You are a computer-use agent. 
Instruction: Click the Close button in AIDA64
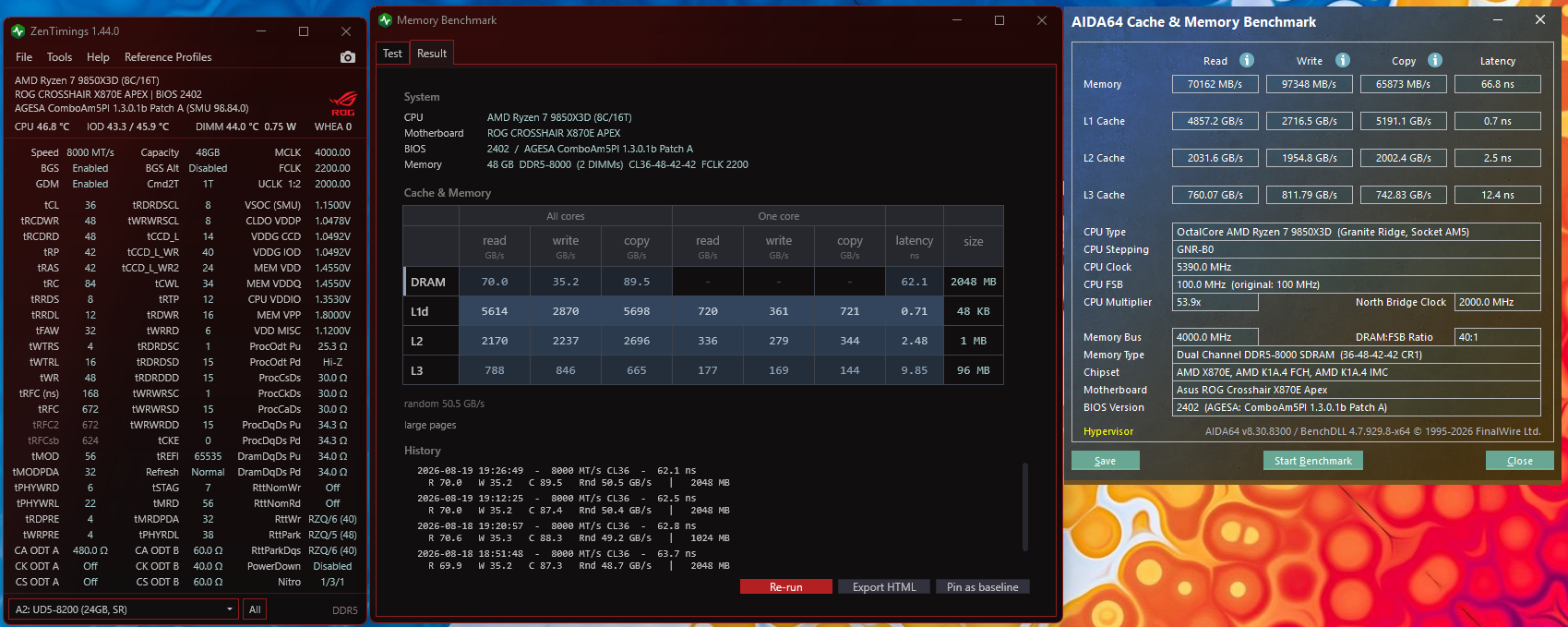[x=1520, y=461]
